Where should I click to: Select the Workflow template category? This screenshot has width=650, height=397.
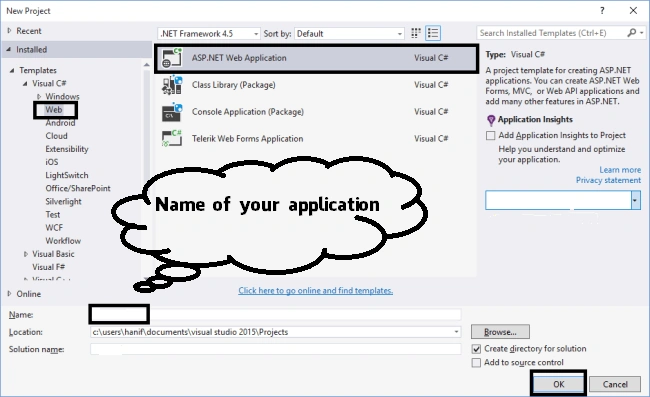(63, 241)
